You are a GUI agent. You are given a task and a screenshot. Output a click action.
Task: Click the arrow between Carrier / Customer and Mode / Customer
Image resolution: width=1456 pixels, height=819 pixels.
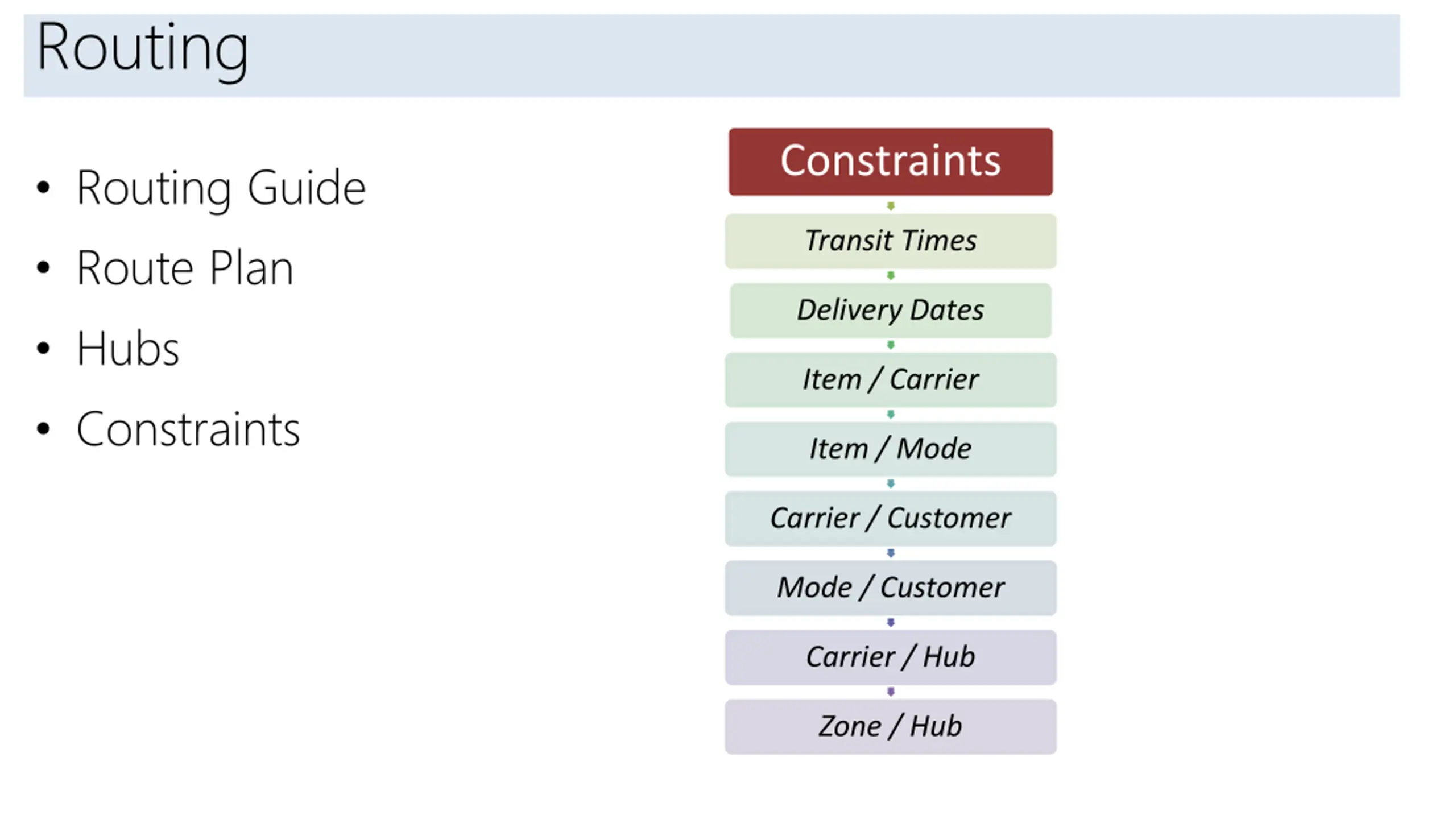tap(891, 553)
